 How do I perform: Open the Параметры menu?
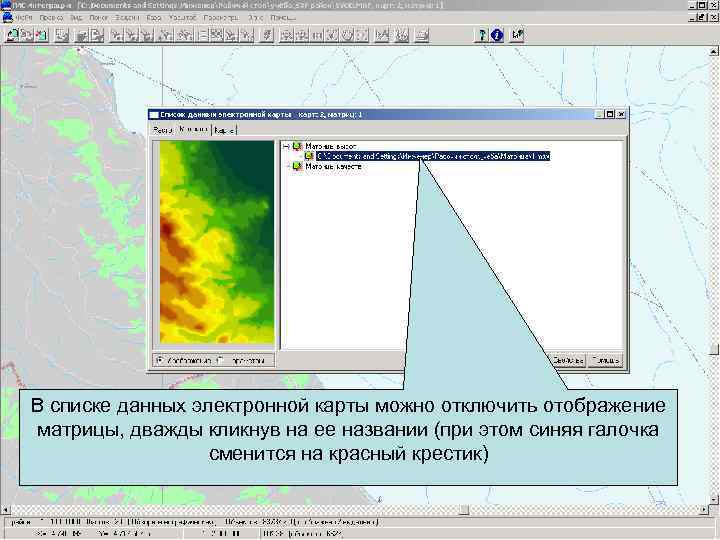click(x=221, y=17)
